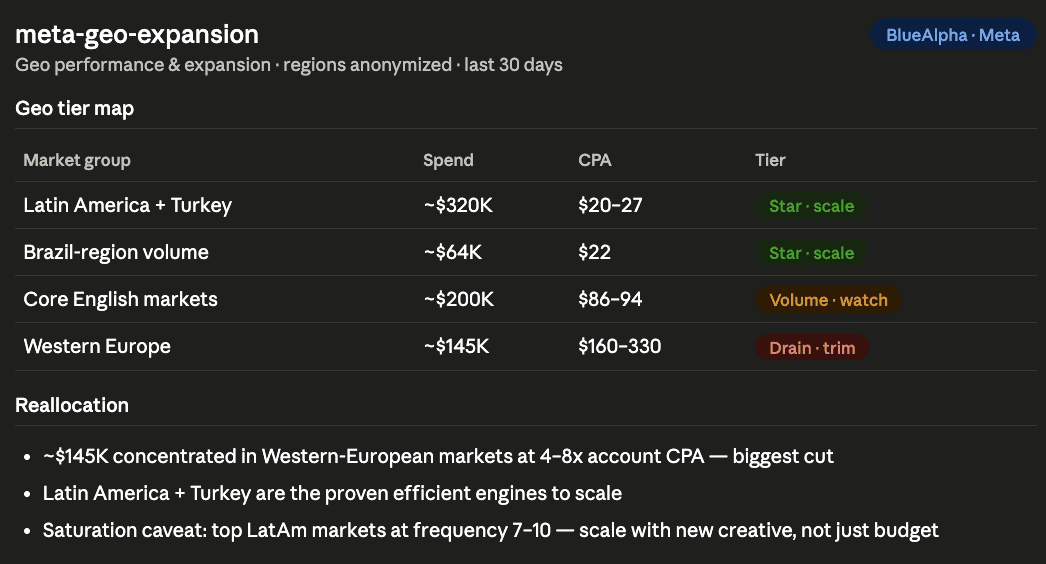Click the ~$320K spend value
The image size is (1046, 564).
click(x=458, y=206)
